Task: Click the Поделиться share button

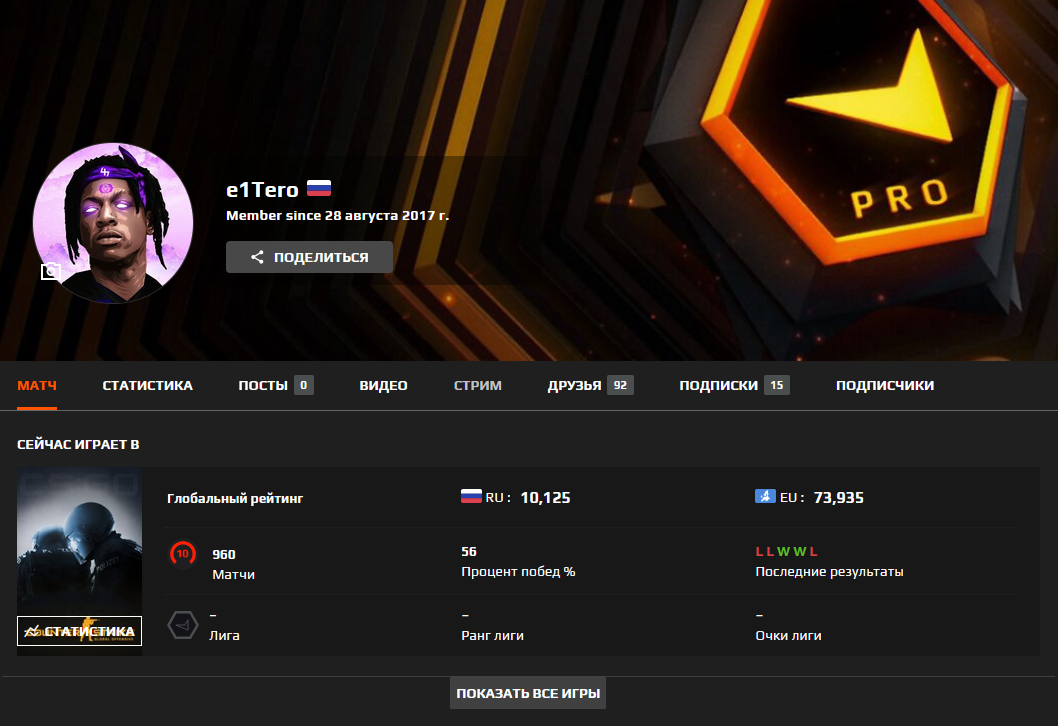Action: coord(309,257)
